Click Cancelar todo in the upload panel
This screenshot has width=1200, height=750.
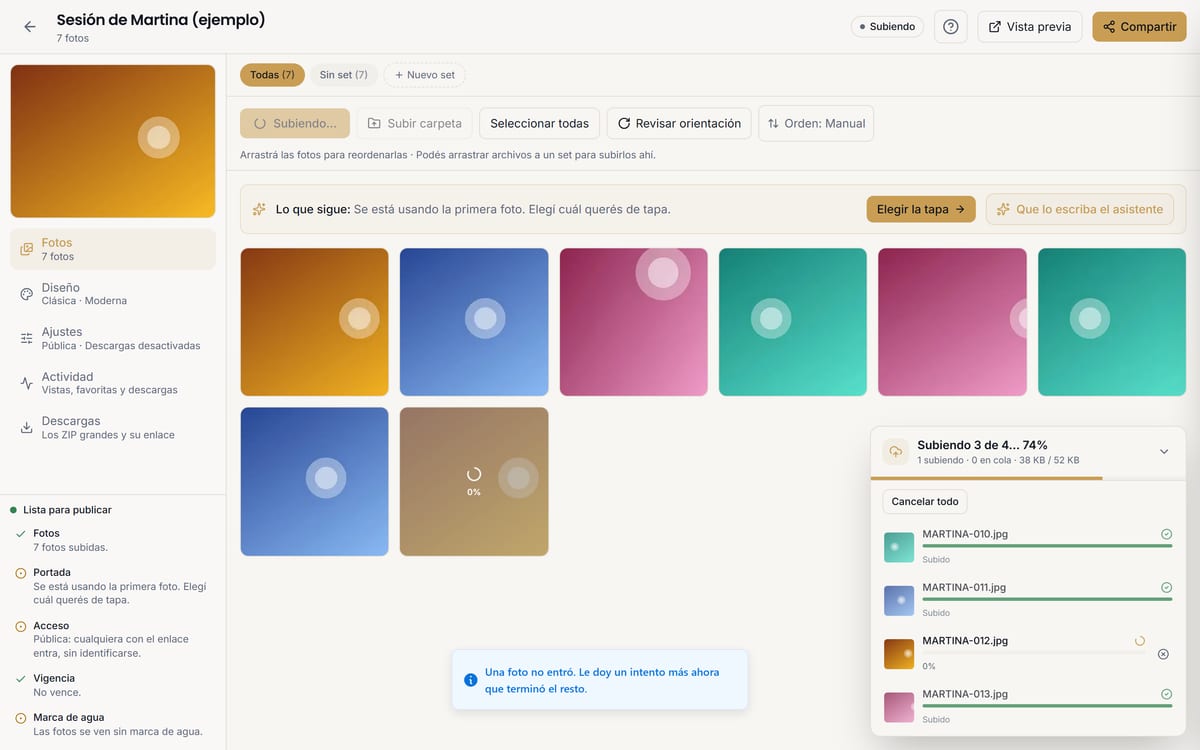[925, 501]
